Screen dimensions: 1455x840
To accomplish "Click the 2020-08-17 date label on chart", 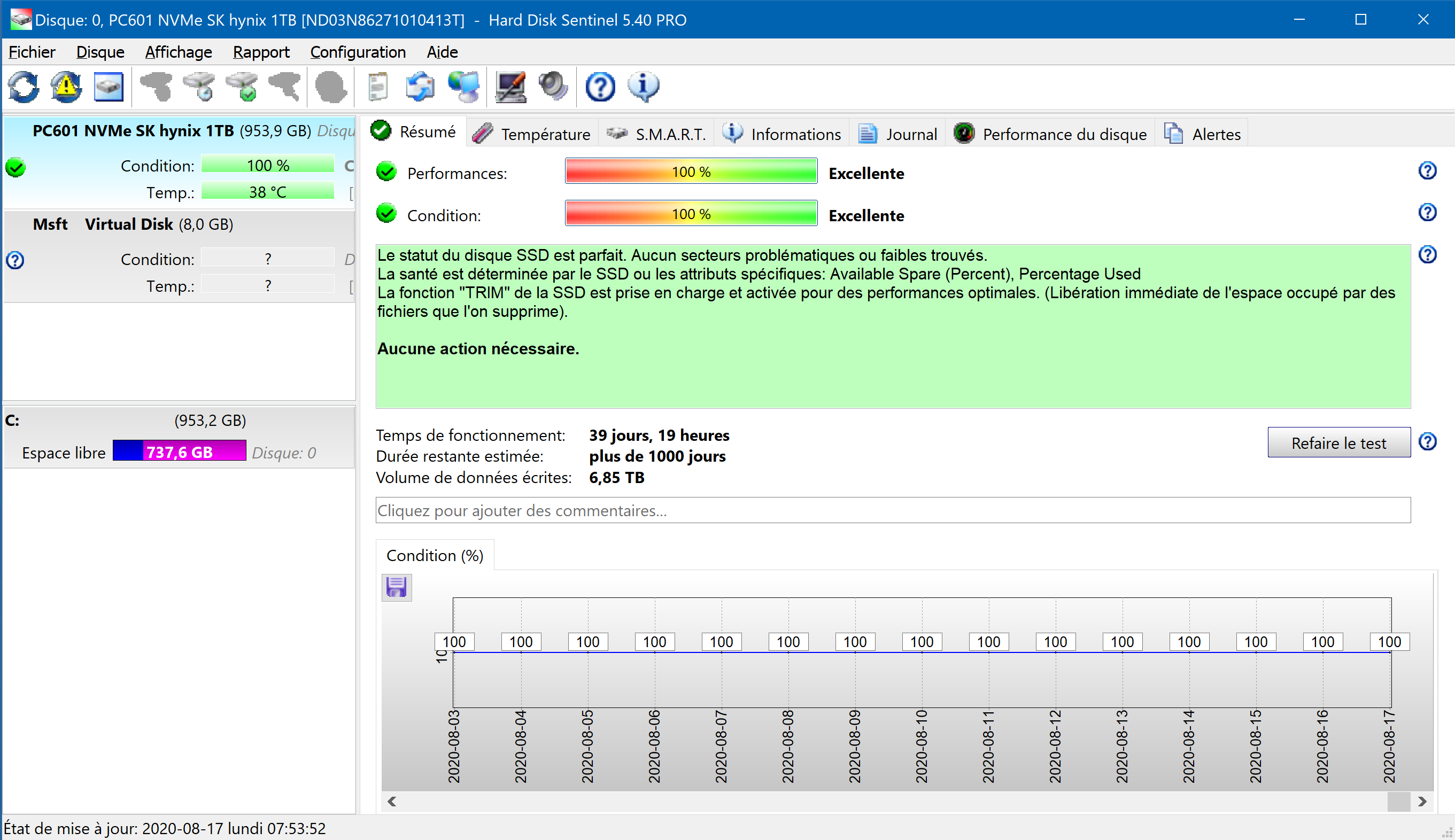I will (1389, 746).
